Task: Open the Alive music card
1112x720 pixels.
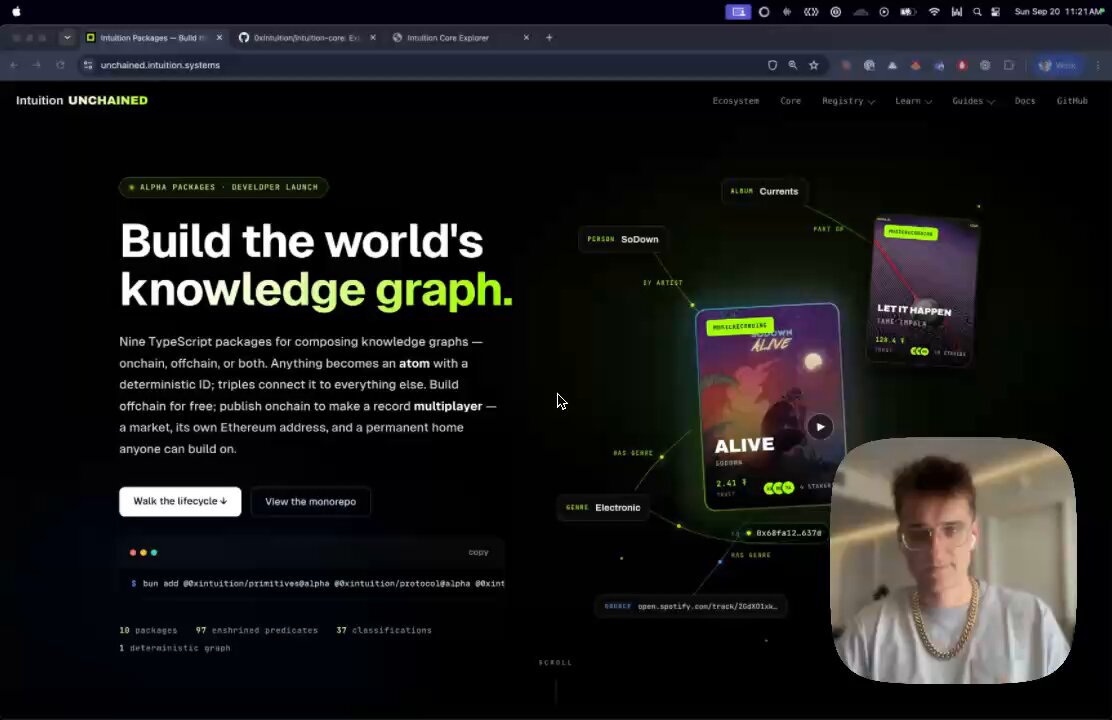Action: [x=770, y=407]
